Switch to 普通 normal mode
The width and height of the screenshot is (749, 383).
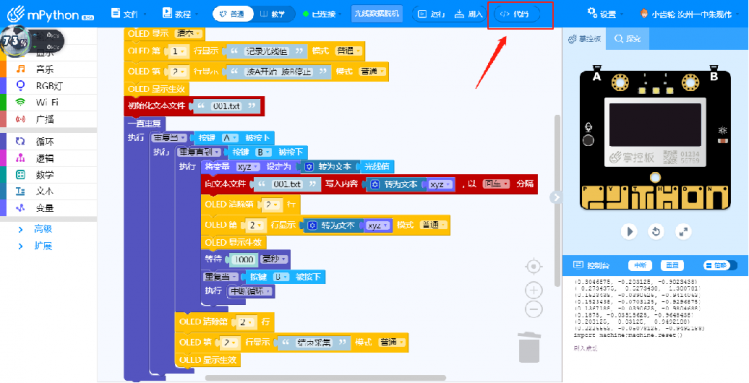tap(232, 14)
